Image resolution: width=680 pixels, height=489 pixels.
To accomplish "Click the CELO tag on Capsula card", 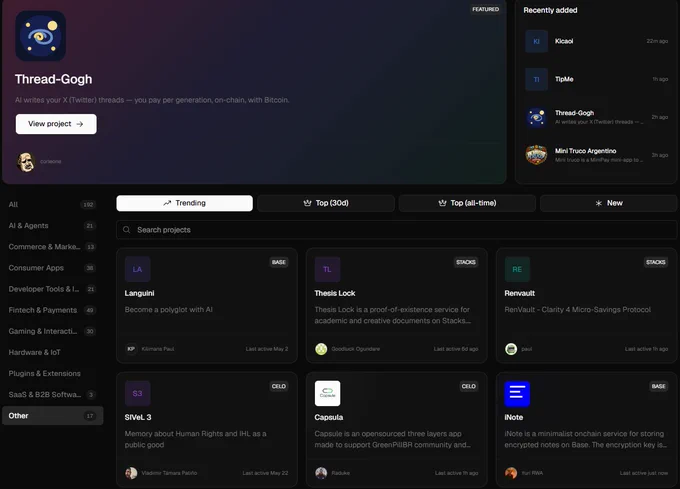I will (x=468, y=386).
